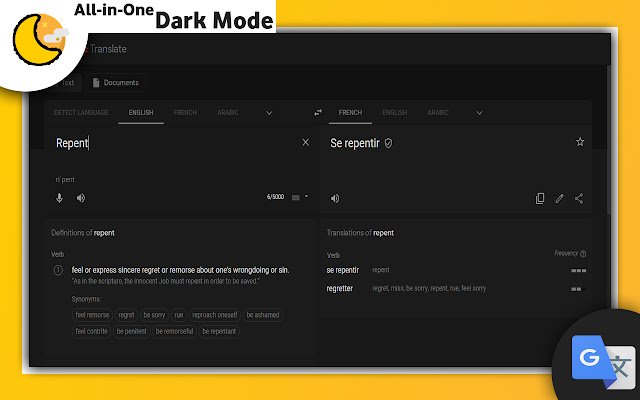This screenshot has height=400, width=640.
Task: Click the 'be sorry' synonym chip
Action: [x=154, y=315]
